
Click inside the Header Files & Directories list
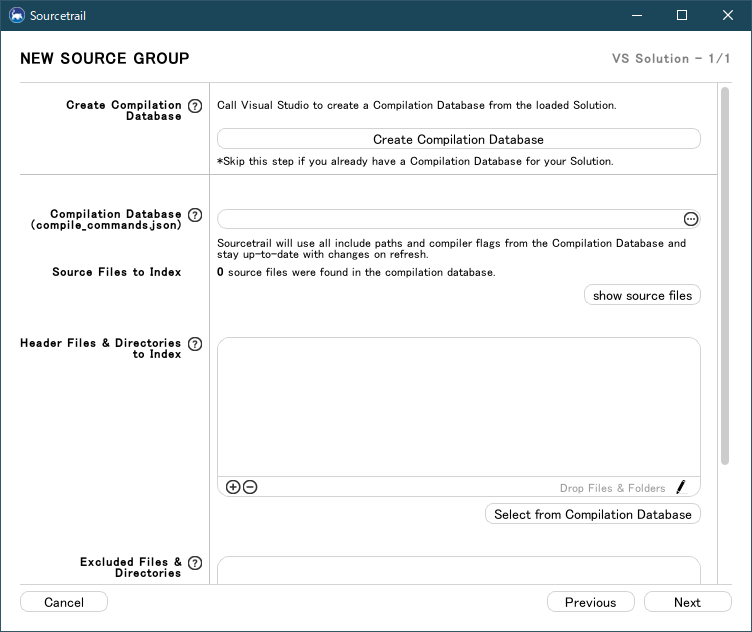pos(458,406)
